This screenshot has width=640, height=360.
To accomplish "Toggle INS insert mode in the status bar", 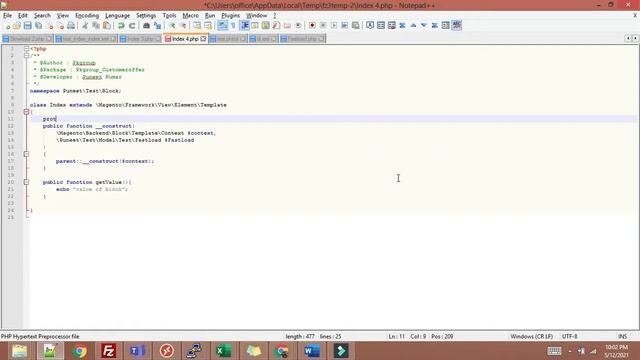I will pos(622,337).
